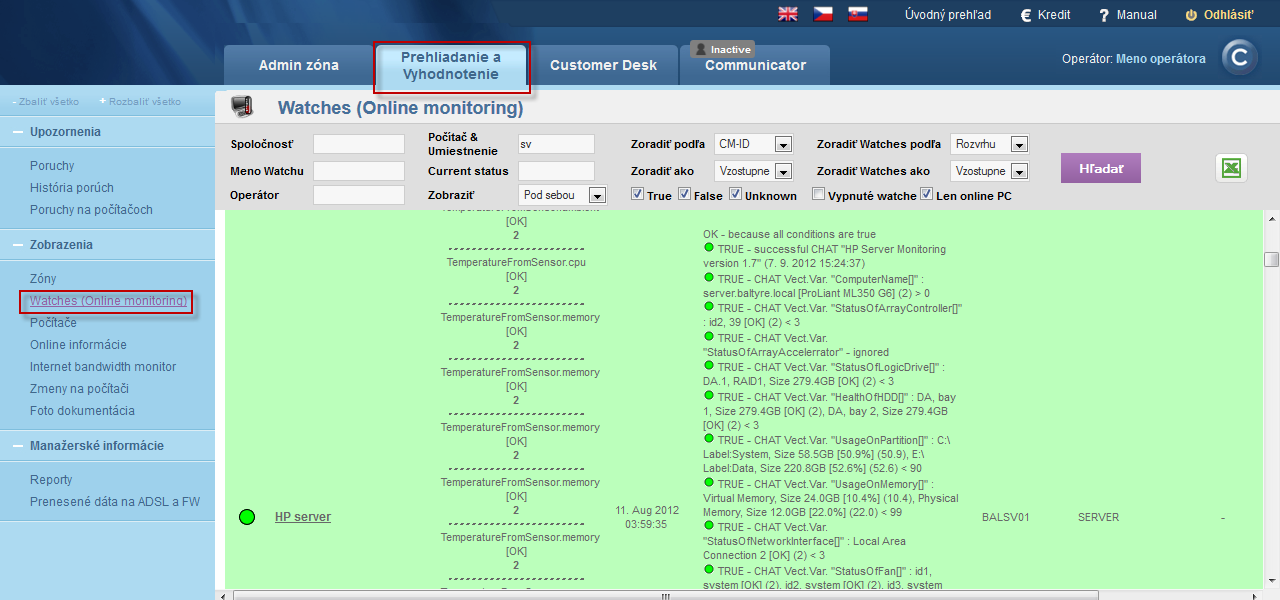
Task: Open Počítače in the sidebar
Action: pos(53,323)
